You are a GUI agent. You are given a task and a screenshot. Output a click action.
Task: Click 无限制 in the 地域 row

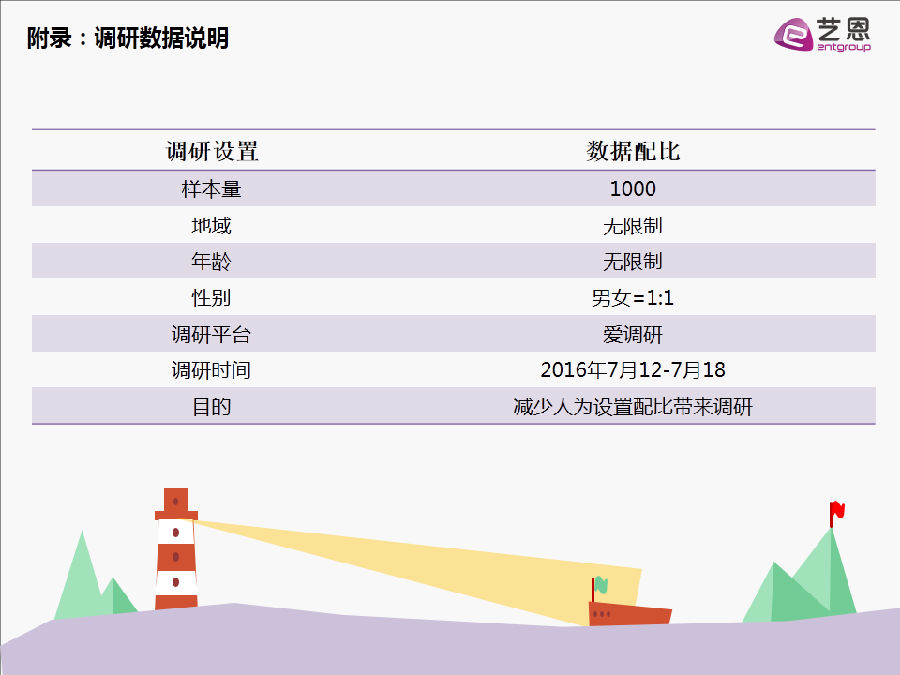(x=633, y=226)
